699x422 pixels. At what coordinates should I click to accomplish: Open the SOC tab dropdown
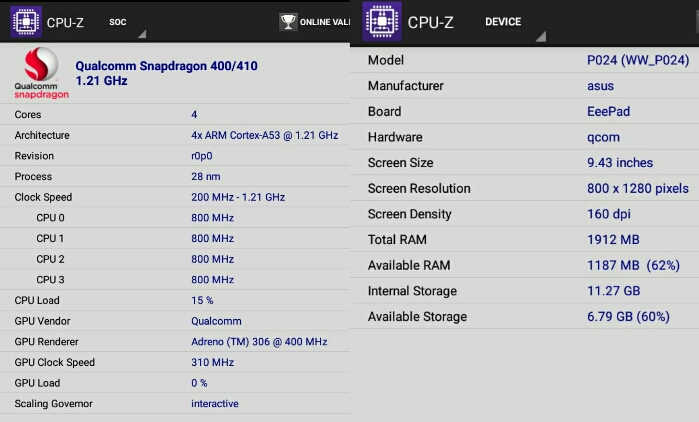pyautogui.click(x=118, y=22)
